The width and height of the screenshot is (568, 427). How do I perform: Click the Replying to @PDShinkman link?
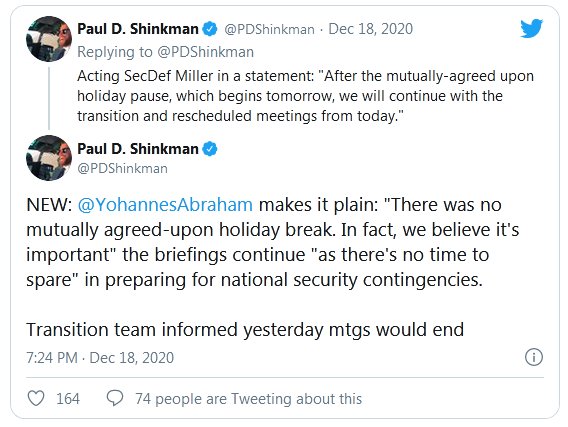166,52
